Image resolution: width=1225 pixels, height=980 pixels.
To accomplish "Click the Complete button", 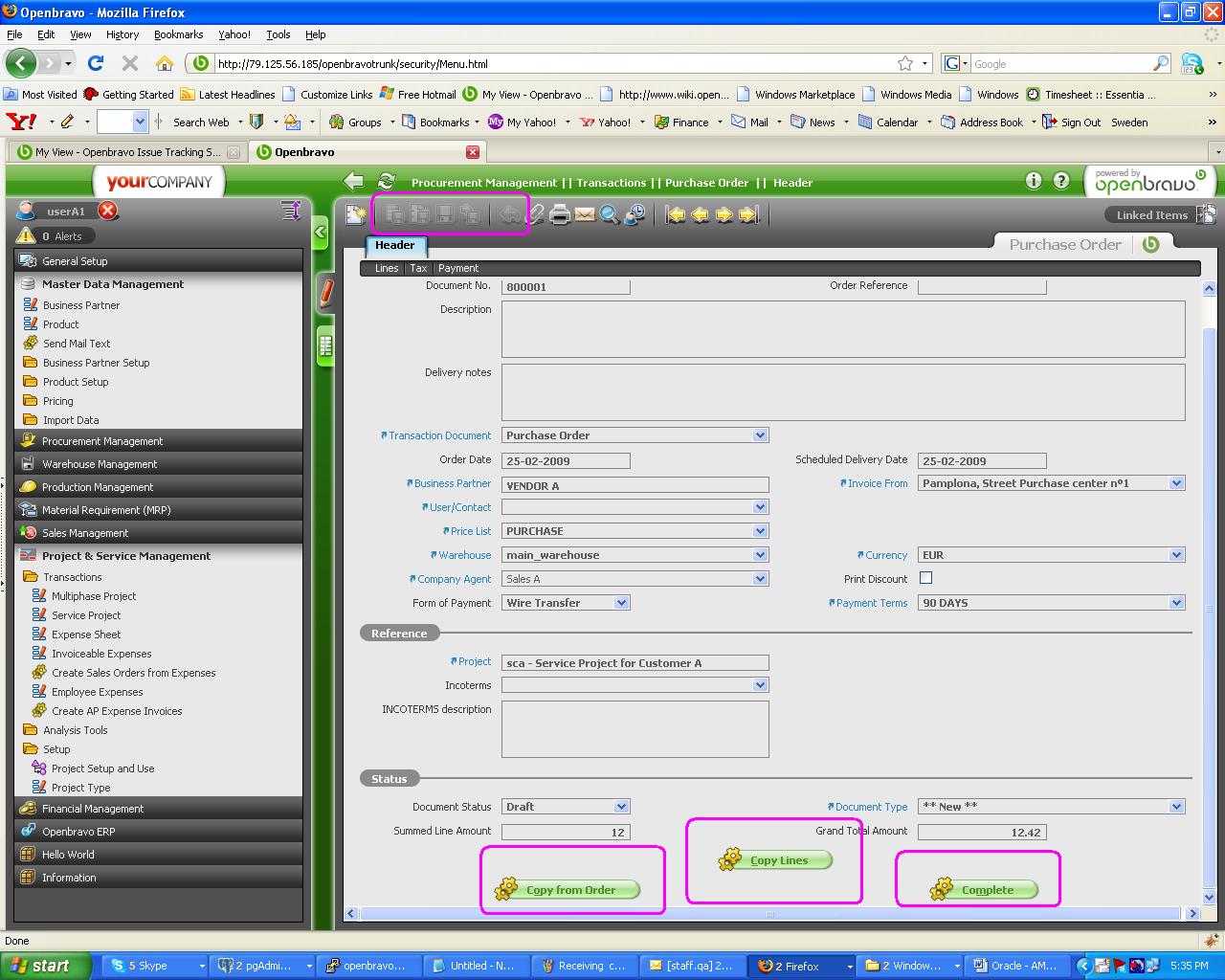I will (x=986, y=890).
